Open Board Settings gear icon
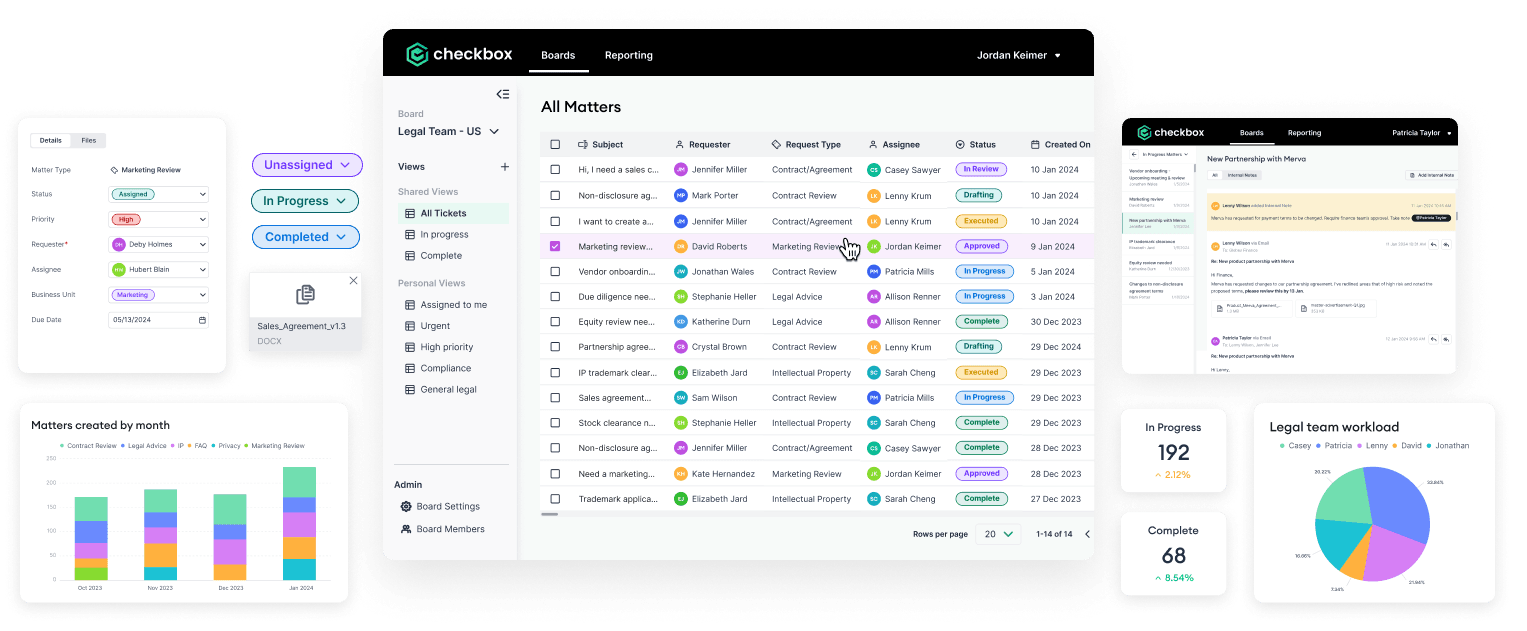1527x631 pixels. (x=406, y=507)
